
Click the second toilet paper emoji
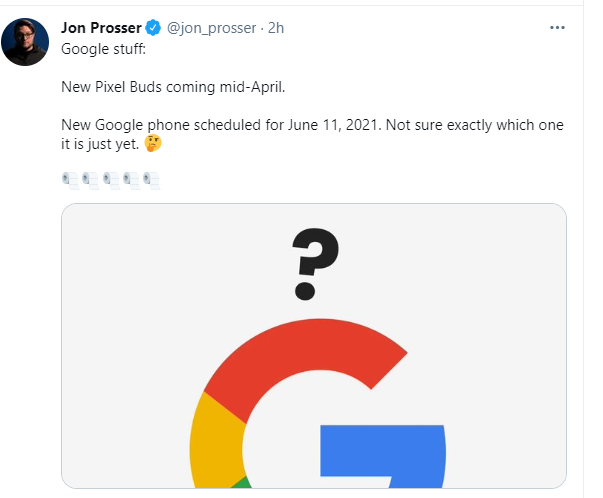point(90,181)
